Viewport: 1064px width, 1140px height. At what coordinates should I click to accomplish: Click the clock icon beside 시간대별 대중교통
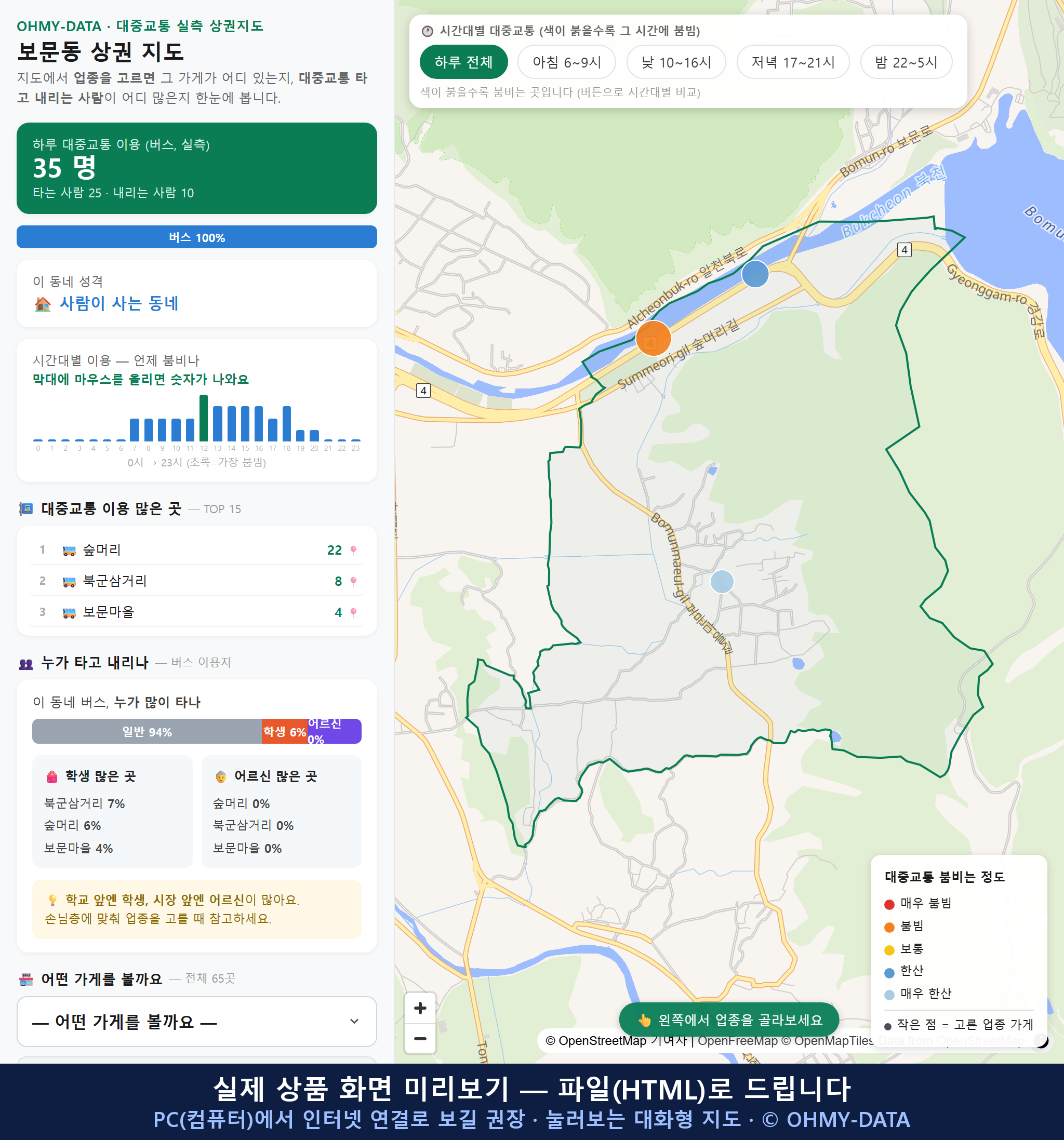[427, 31]
